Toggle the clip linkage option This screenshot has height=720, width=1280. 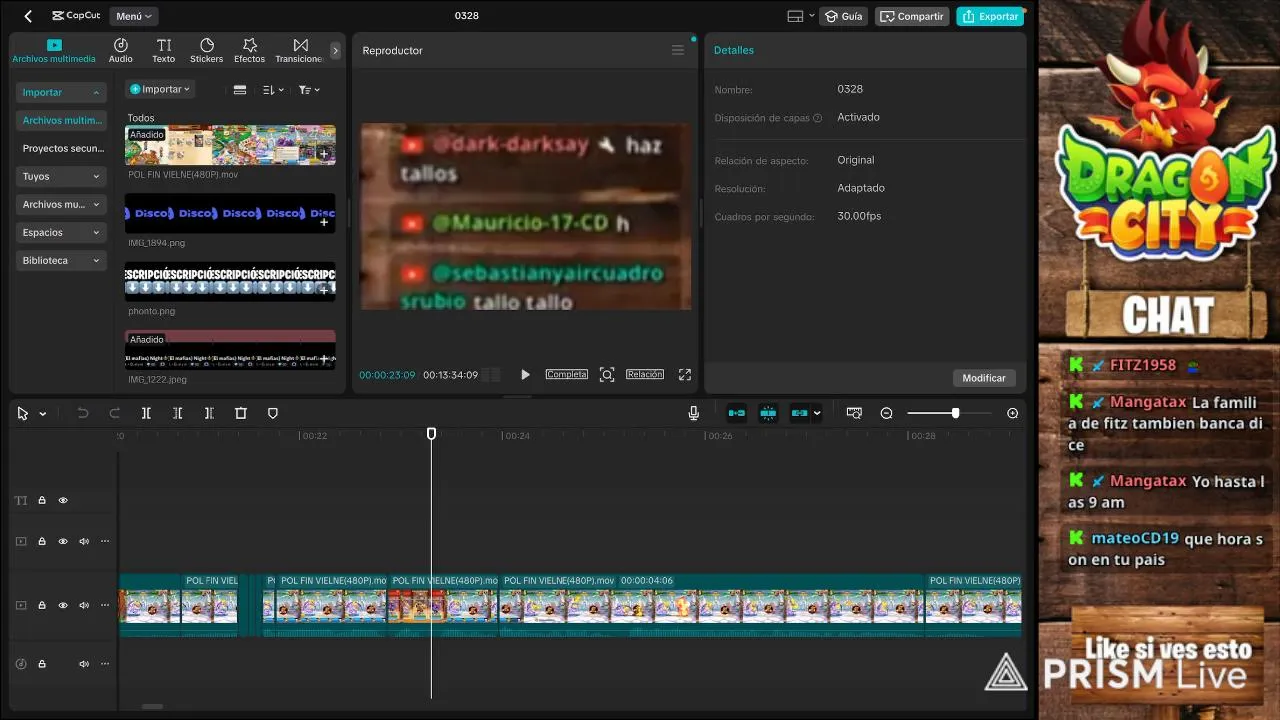click(x=800, y=413)
